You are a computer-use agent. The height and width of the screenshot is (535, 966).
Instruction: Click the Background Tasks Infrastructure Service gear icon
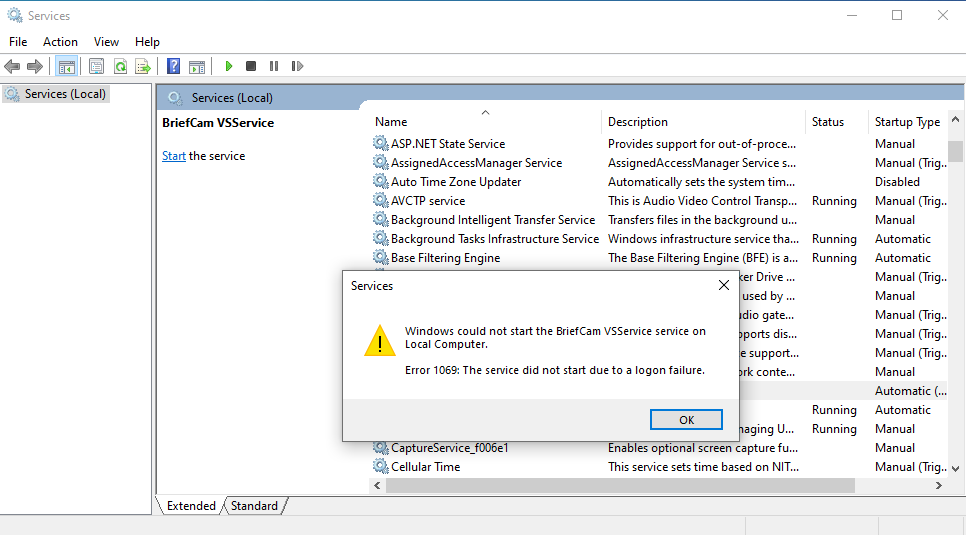click(381, 239)
